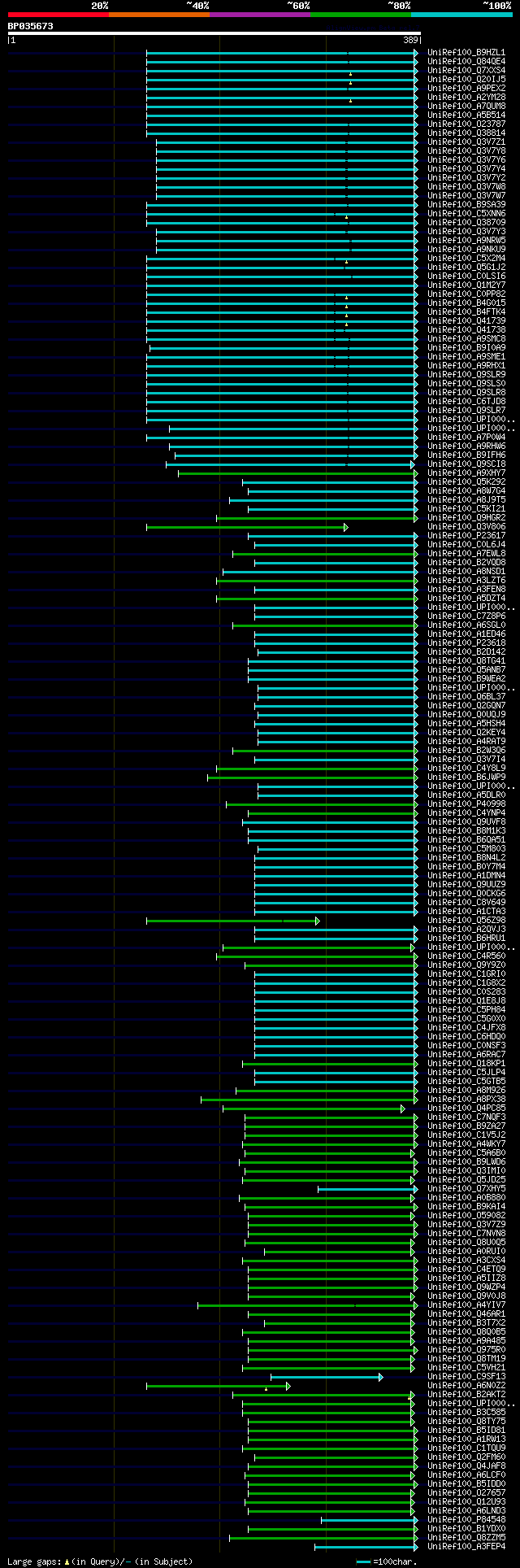
Task: Open hit label UniRef100_P23618
Action: click(466, 643)
